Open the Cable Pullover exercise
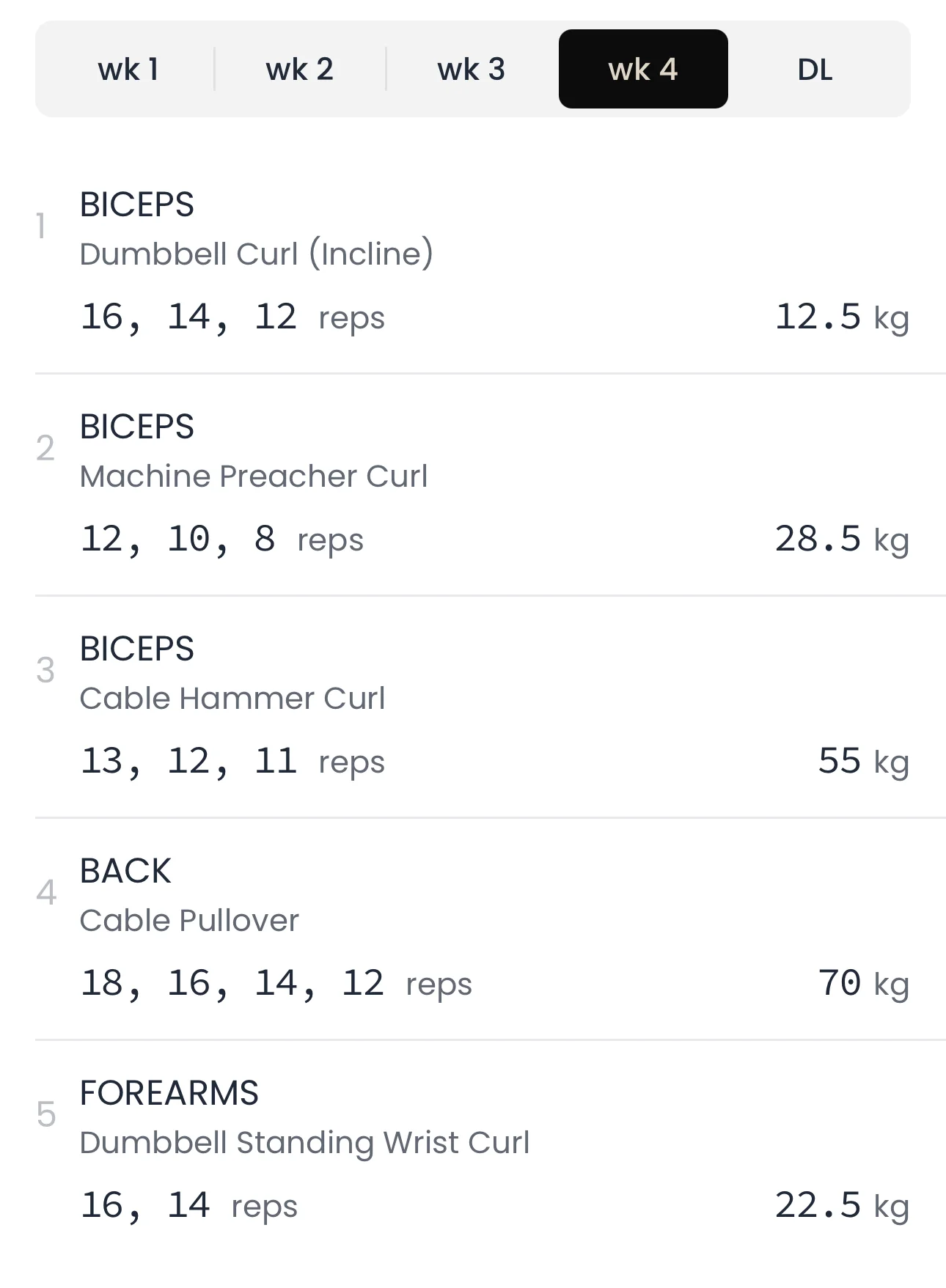Screen dimensions: 946x1288 (189, 921)
